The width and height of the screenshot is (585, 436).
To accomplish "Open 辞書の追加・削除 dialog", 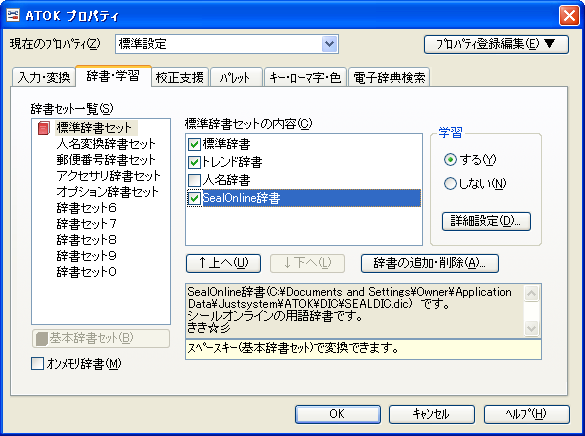I will 430,263.
